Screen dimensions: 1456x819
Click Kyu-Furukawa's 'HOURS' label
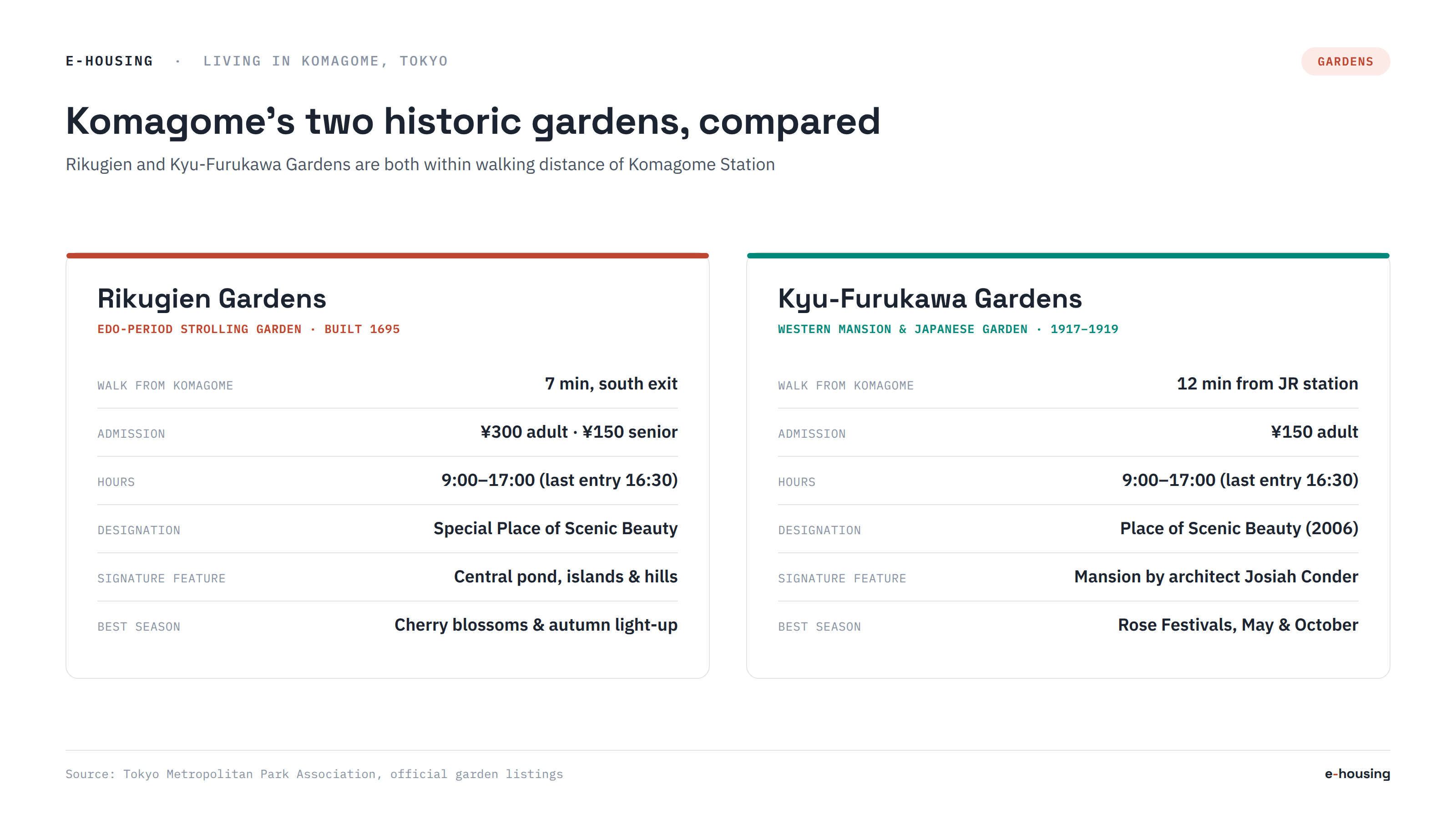796,482
